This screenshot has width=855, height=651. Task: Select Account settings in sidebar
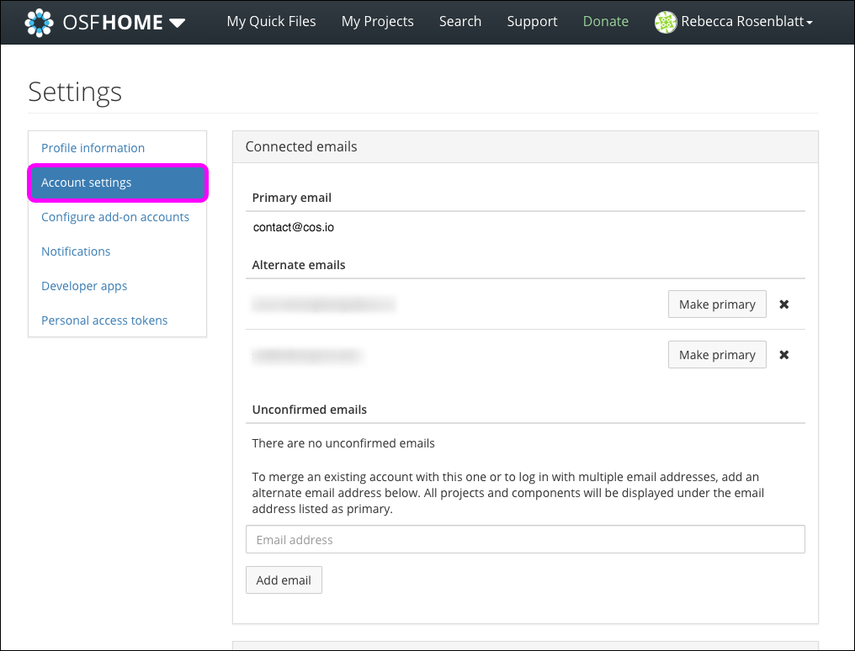(x=117, y=183)
